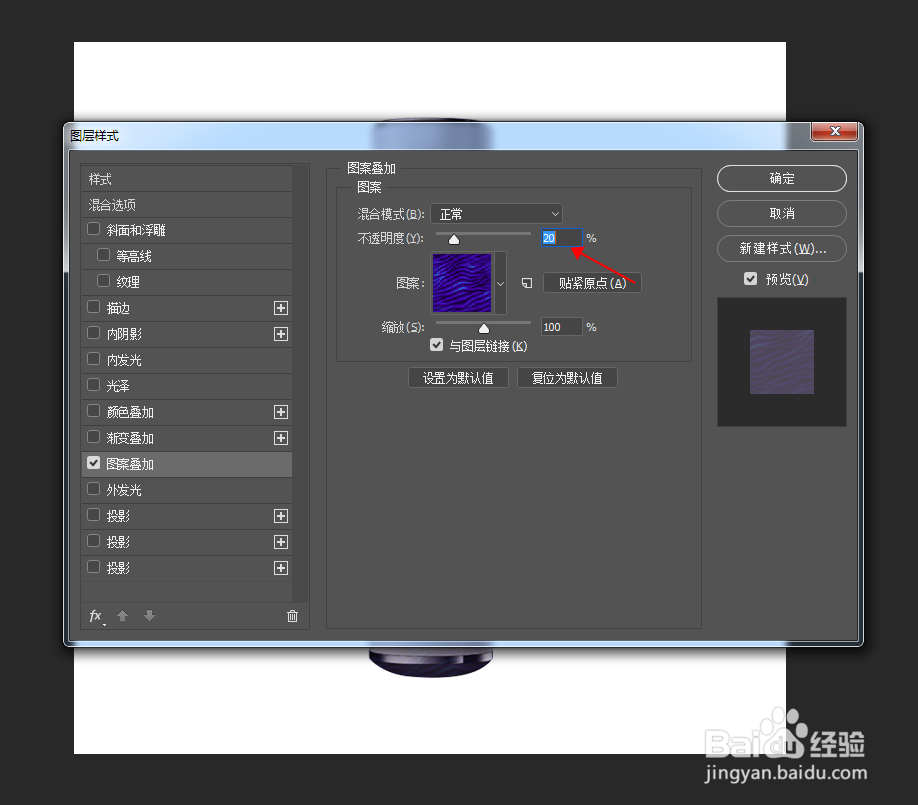
Task: Click plus icon beside 描边
Action: click(281, 308)
